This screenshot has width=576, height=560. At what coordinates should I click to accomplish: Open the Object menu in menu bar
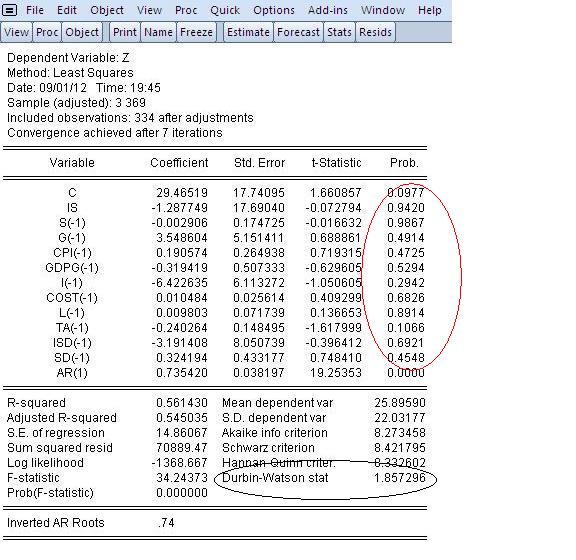pyautogui.click(x=107, y=10)
